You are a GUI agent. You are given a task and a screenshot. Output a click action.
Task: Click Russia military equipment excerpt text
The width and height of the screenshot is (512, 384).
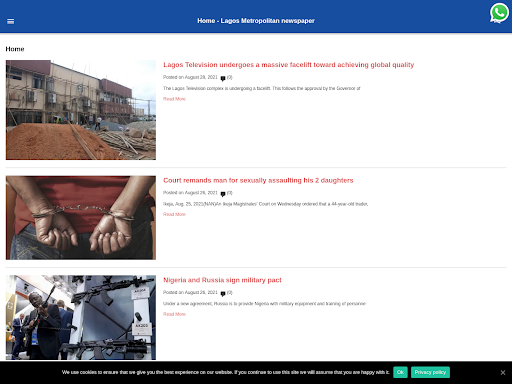pyautogui.click(x=264, y=304)
